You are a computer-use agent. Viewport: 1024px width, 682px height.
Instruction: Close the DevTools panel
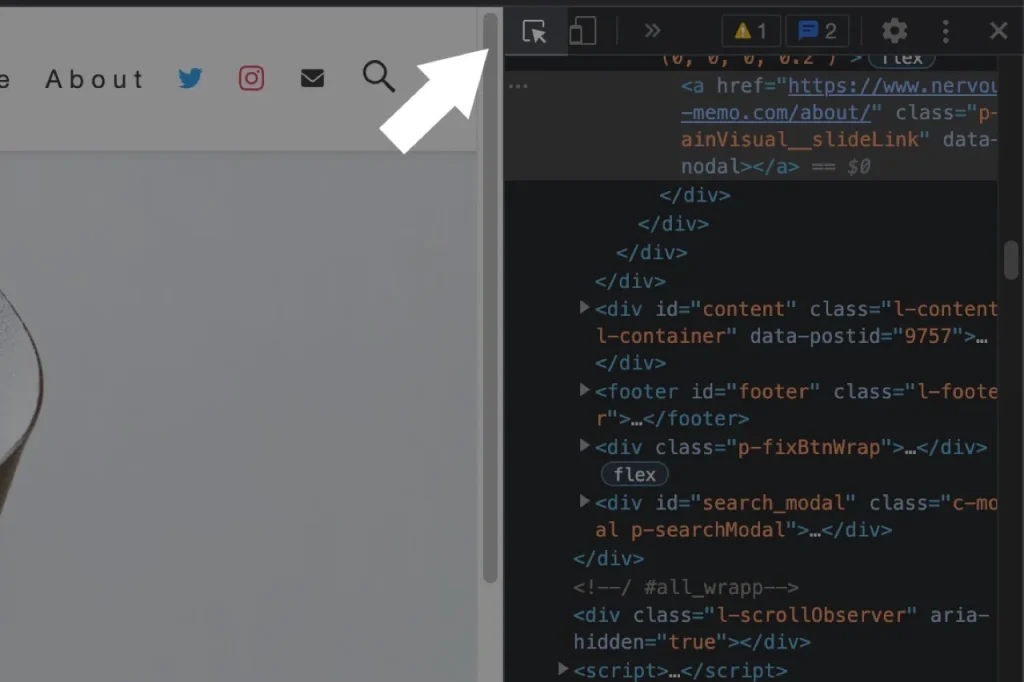coord(999,31)
